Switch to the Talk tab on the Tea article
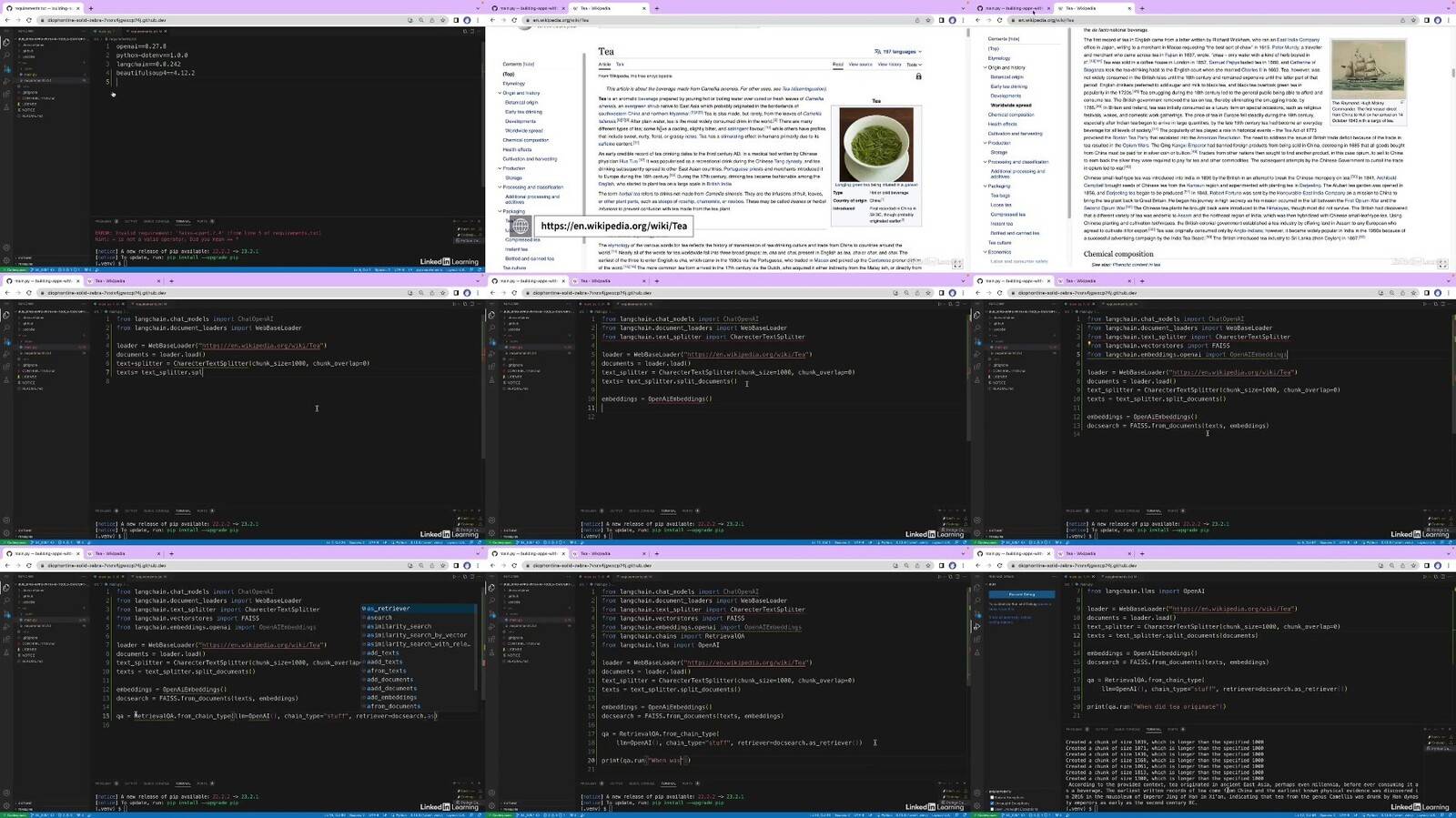 pyautogui.click(x=620, y=65)
